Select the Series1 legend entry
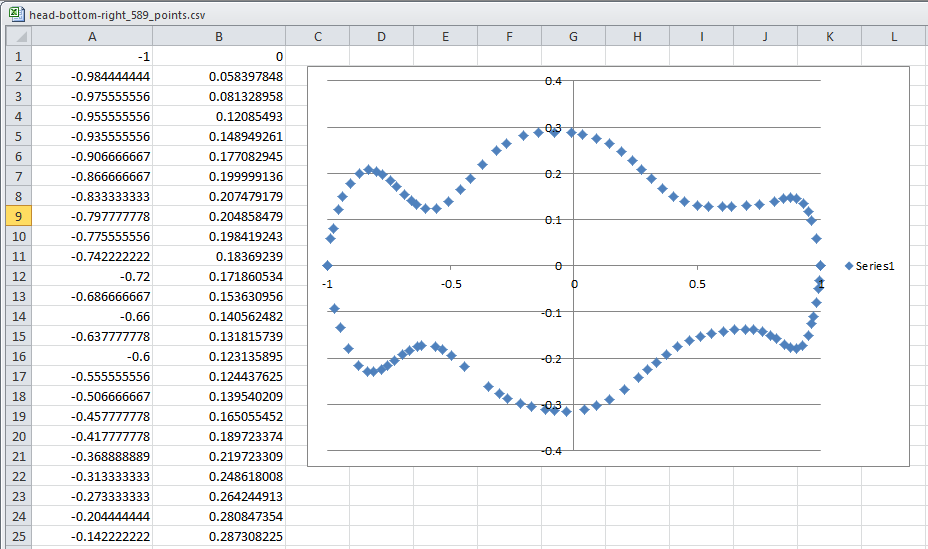The height and width of the screenshot is (549, 928). pos(869,266)
